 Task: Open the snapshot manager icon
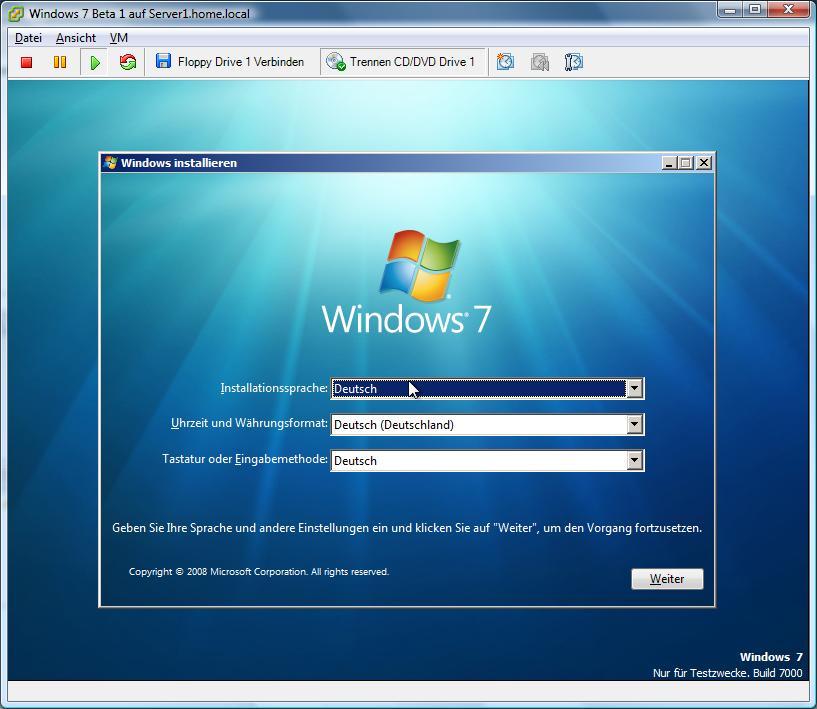(573, 62)
